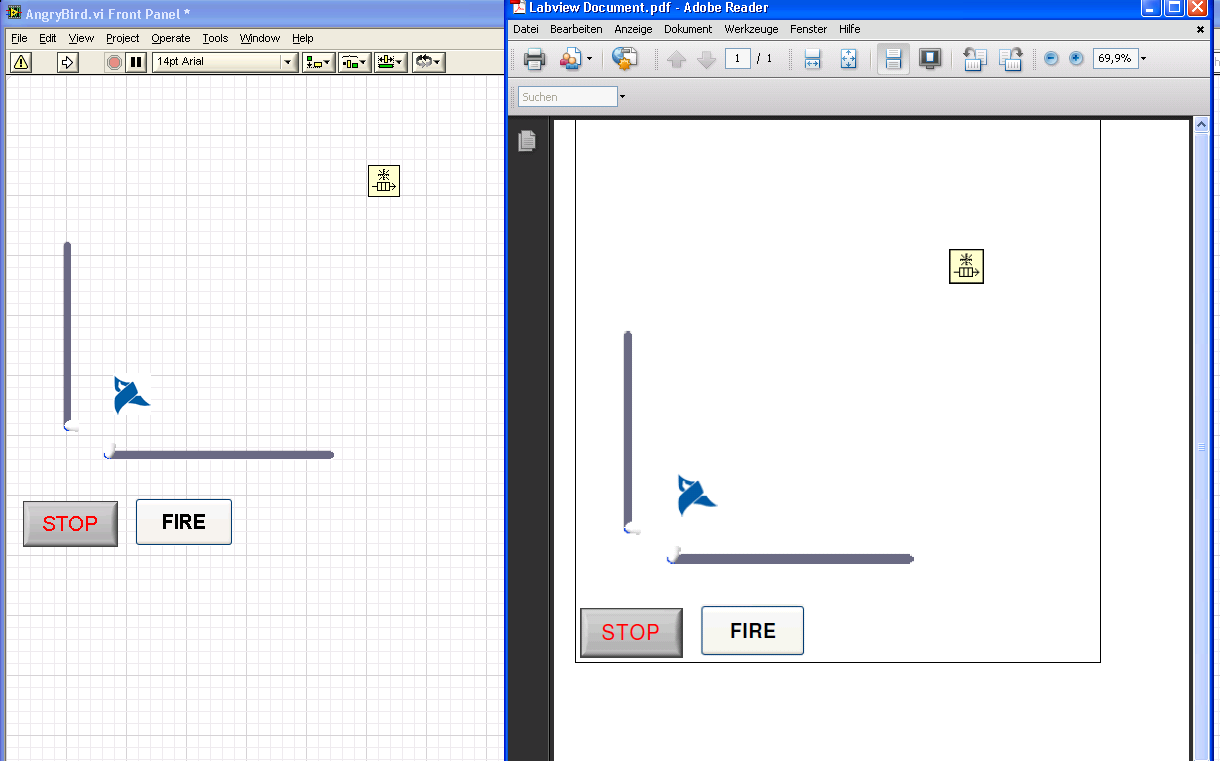Click the page number field showing 1
Screen dimensions: 1220x761
pyautogui.click(x=738, y=59)
